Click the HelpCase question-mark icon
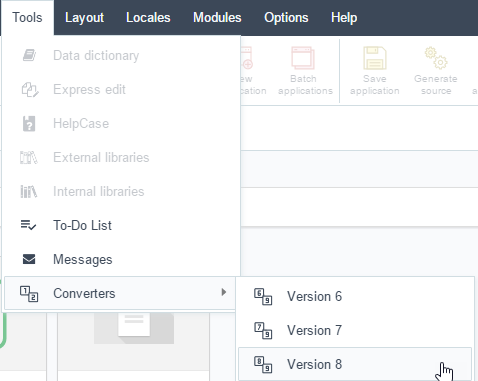The height and width of the screenshot is (381, 478). (x=29, y=124)
